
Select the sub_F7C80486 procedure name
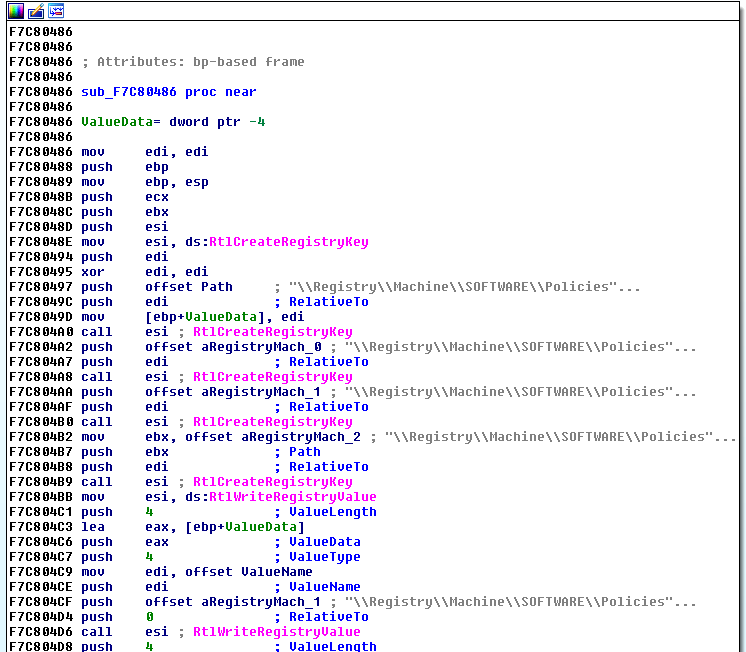point(129,92)
